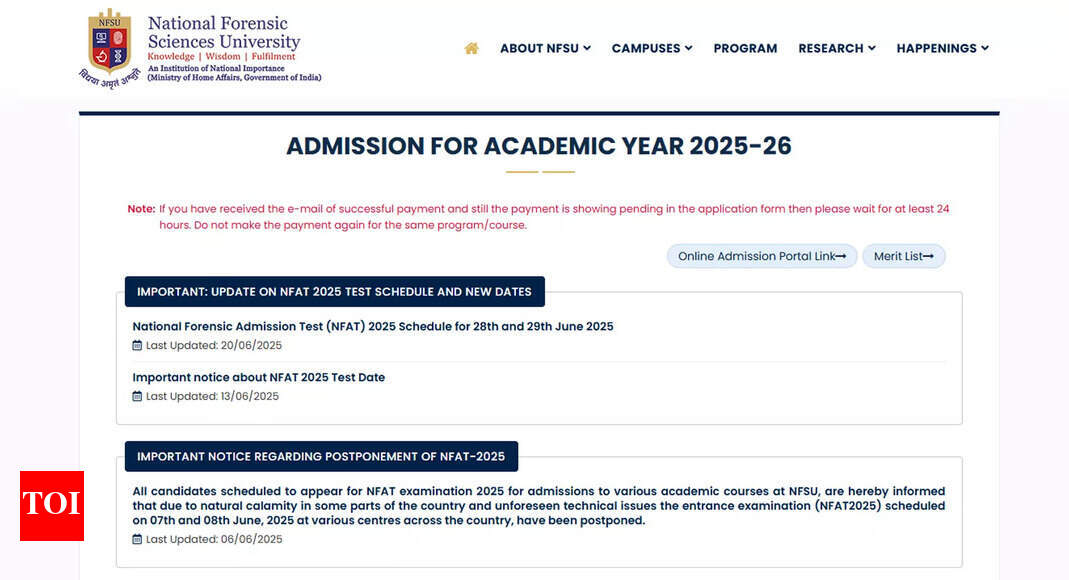Click the NFAT-2025 postponement notice header
This screenshot has width=1069, height=580.
(x=321, y=456)
